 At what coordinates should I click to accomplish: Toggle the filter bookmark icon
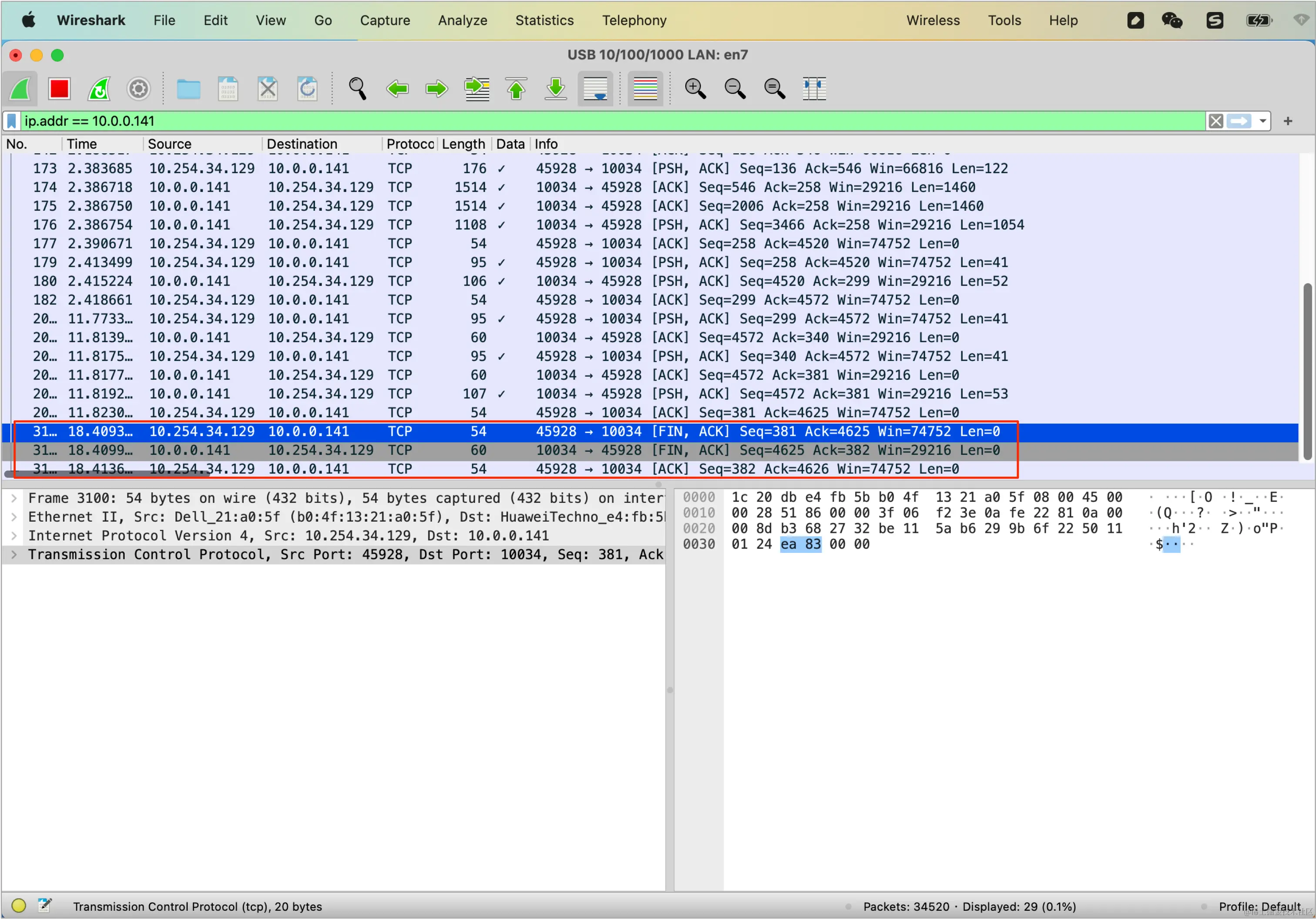11,121
